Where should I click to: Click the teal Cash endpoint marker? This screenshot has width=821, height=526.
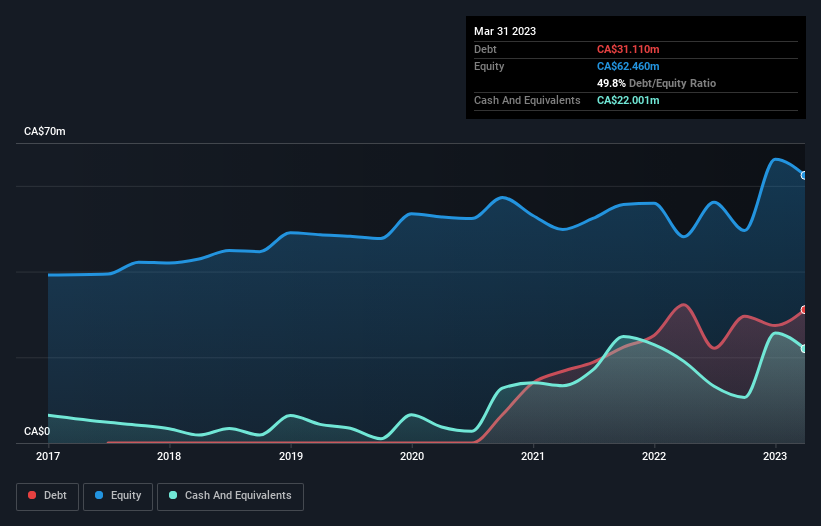tap(805, 349)
